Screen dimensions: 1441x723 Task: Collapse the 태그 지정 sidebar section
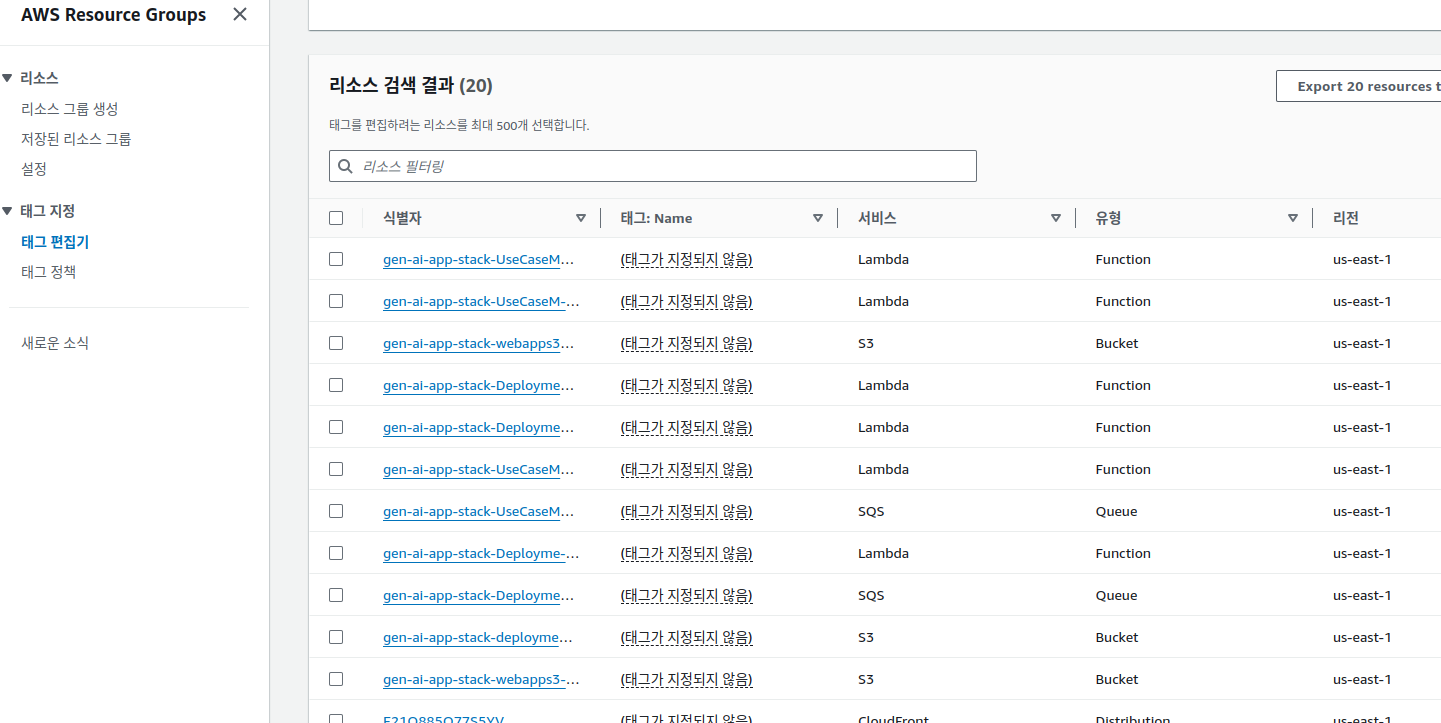coord(8,211)
